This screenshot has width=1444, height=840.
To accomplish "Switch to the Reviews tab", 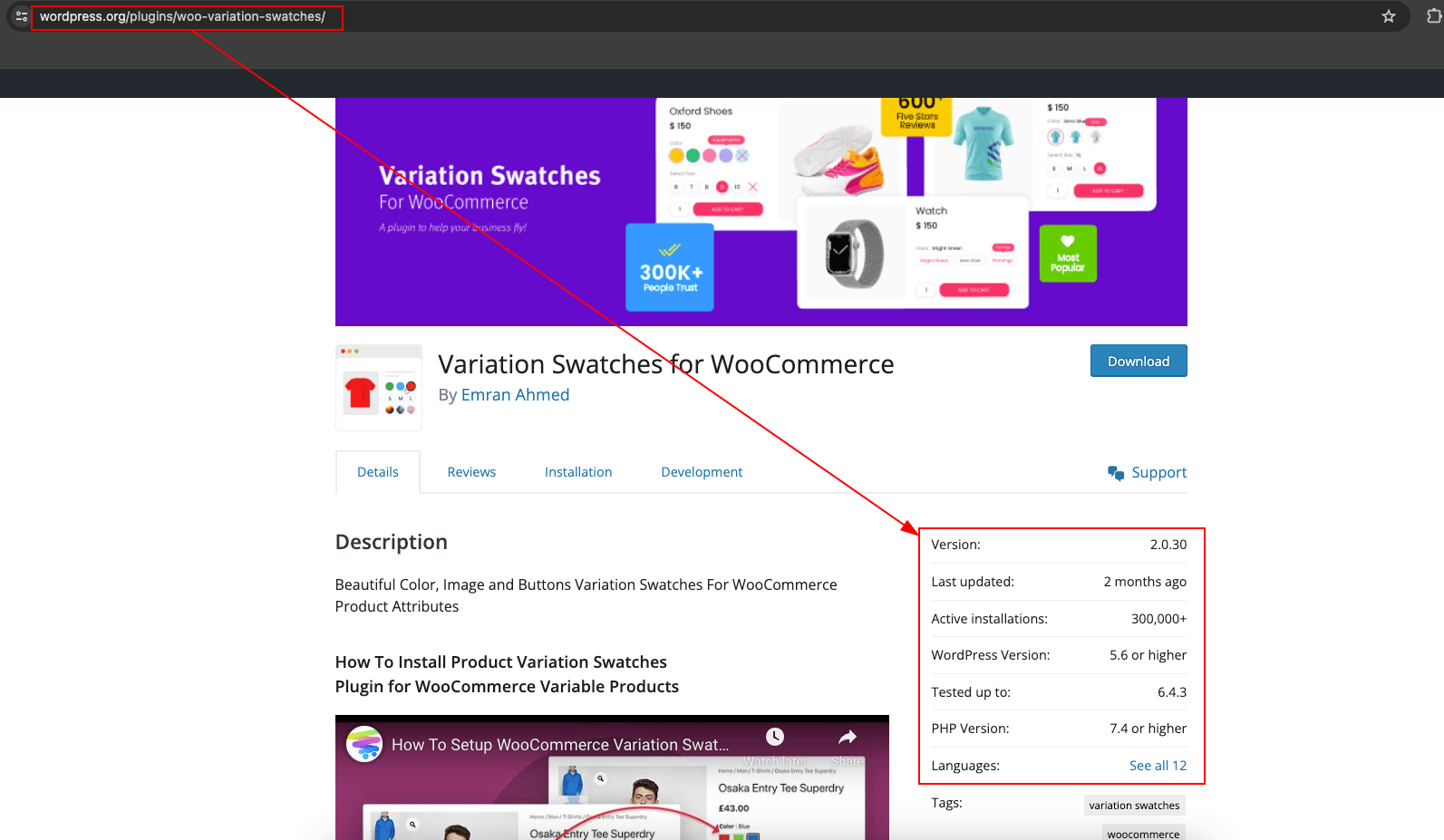I will tap(471, 472).
